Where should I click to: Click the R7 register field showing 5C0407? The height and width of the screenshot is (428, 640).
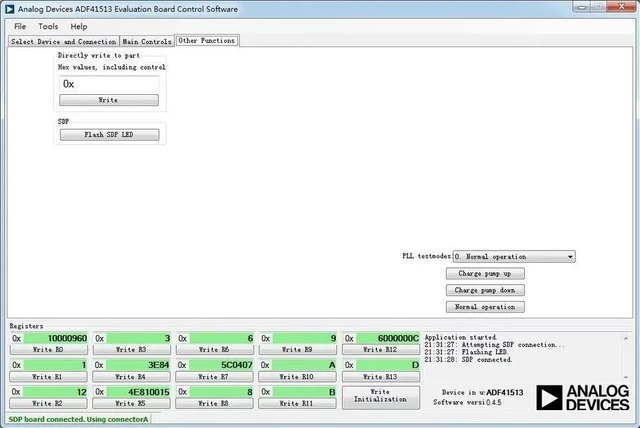click(x=222, y=365)
